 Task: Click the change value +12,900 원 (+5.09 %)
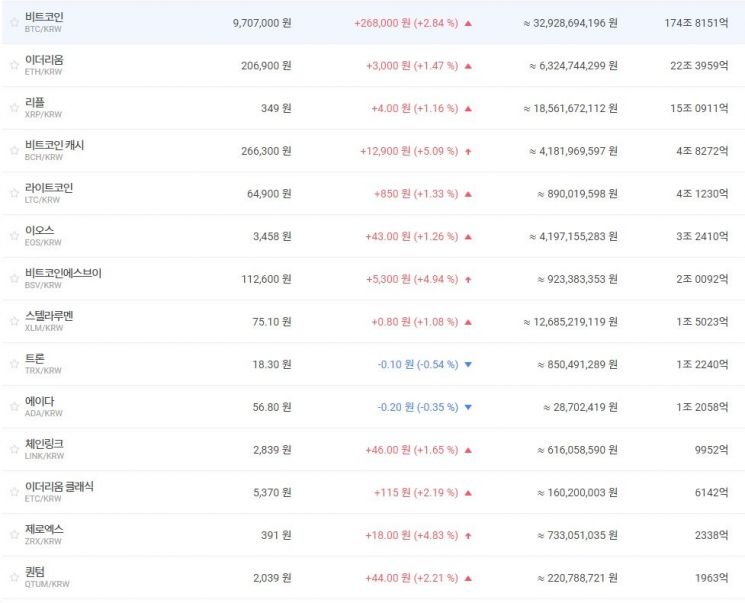[x=409, y=151]
